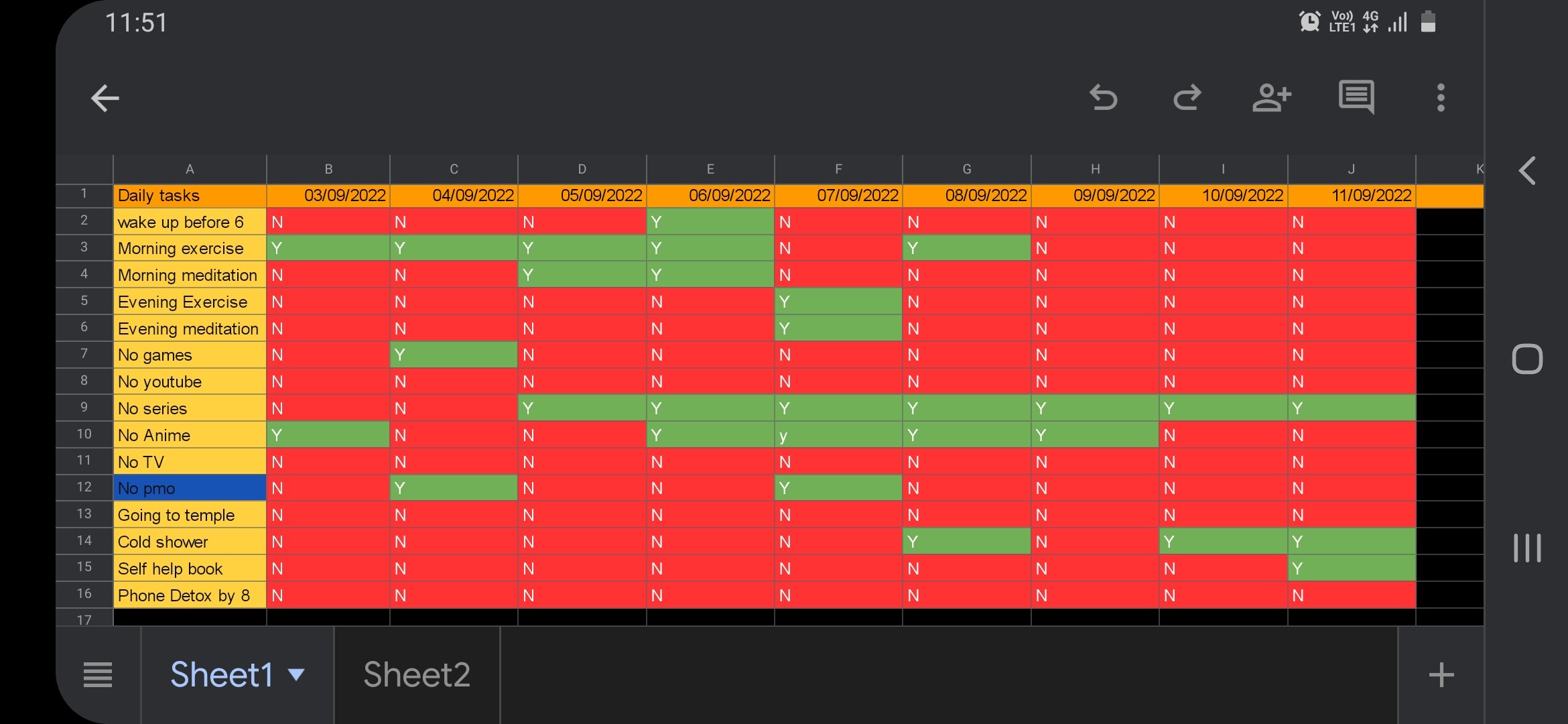Select the 'Morning exercise' cell
The height and width of the screenshot is (724, 1568).
[x=190, y=249]
